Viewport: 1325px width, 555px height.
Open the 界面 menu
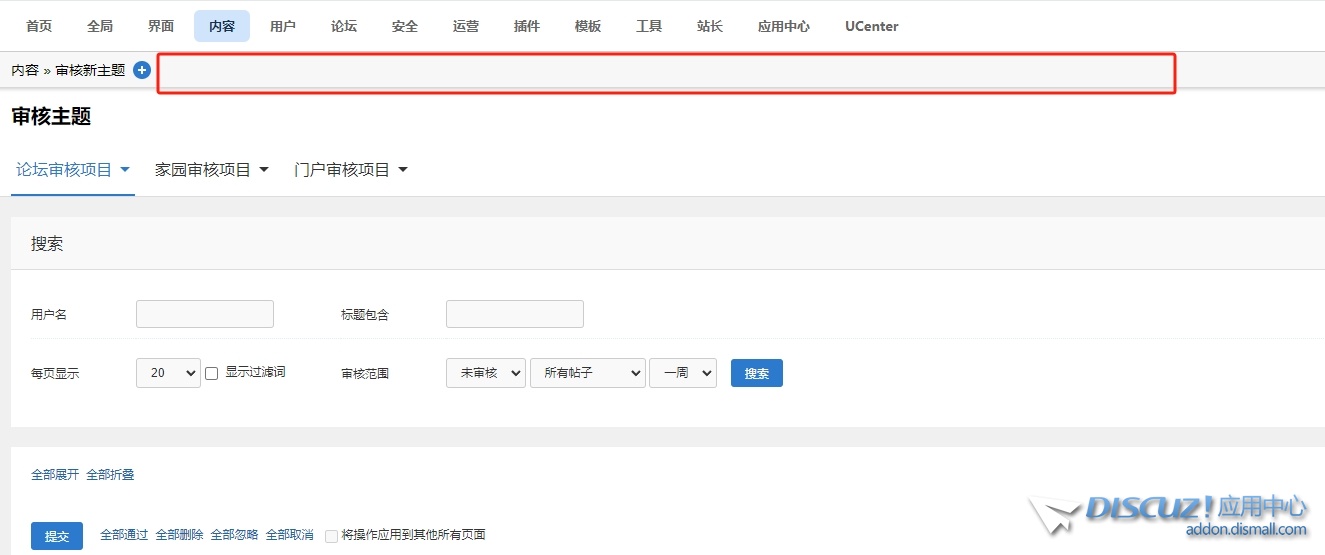pos(161,26)
